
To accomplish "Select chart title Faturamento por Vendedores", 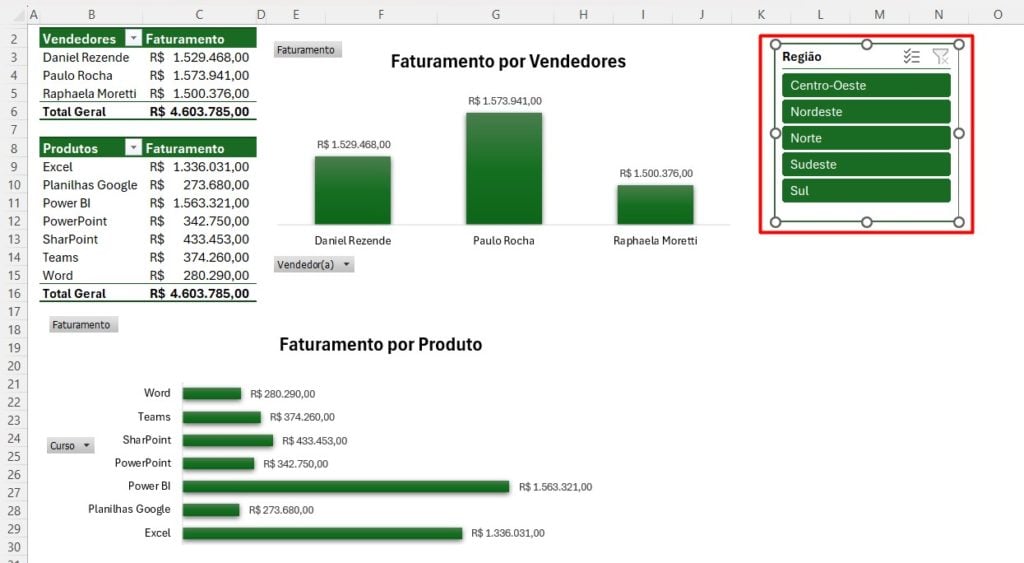I will pos(508,61).
